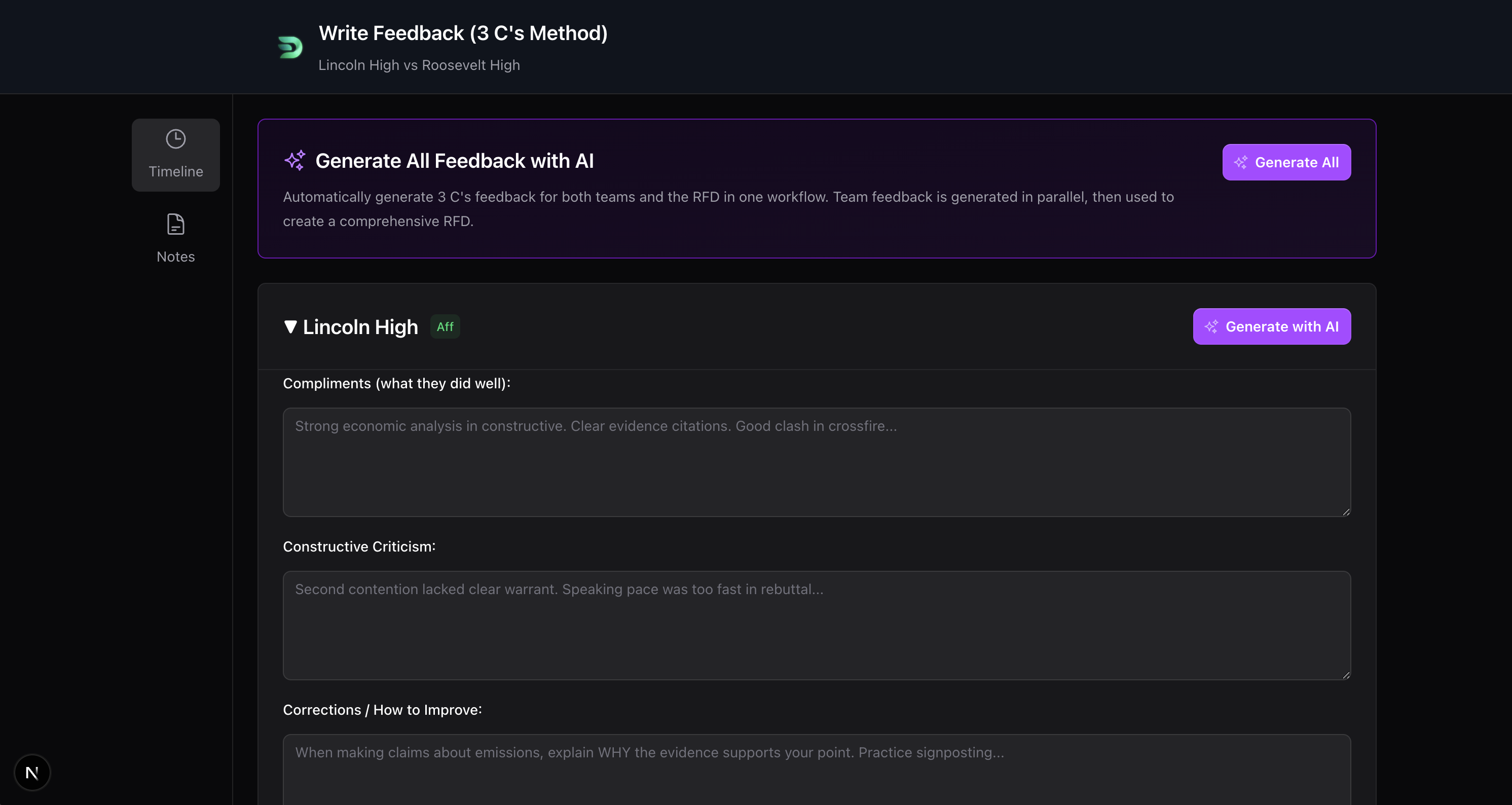The image size is (1512, 805).
Task: Click the clock icon in the left sidebar
Action: (175, 138)
